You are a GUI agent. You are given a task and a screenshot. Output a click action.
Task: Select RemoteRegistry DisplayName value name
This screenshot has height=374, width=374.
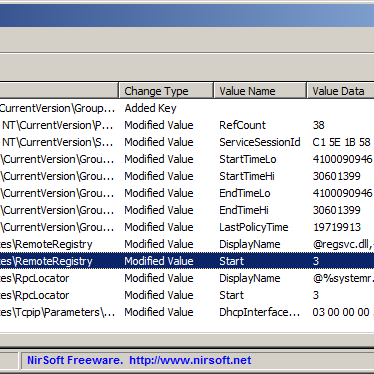click(250, 244)
